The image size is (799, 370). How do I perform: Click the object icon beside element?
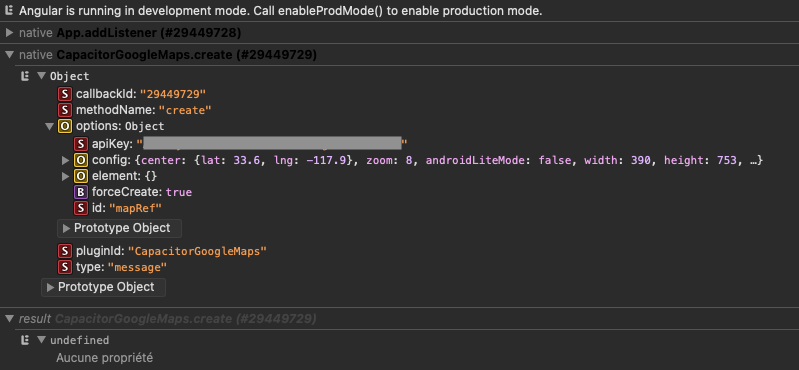[x=81, y=176]
